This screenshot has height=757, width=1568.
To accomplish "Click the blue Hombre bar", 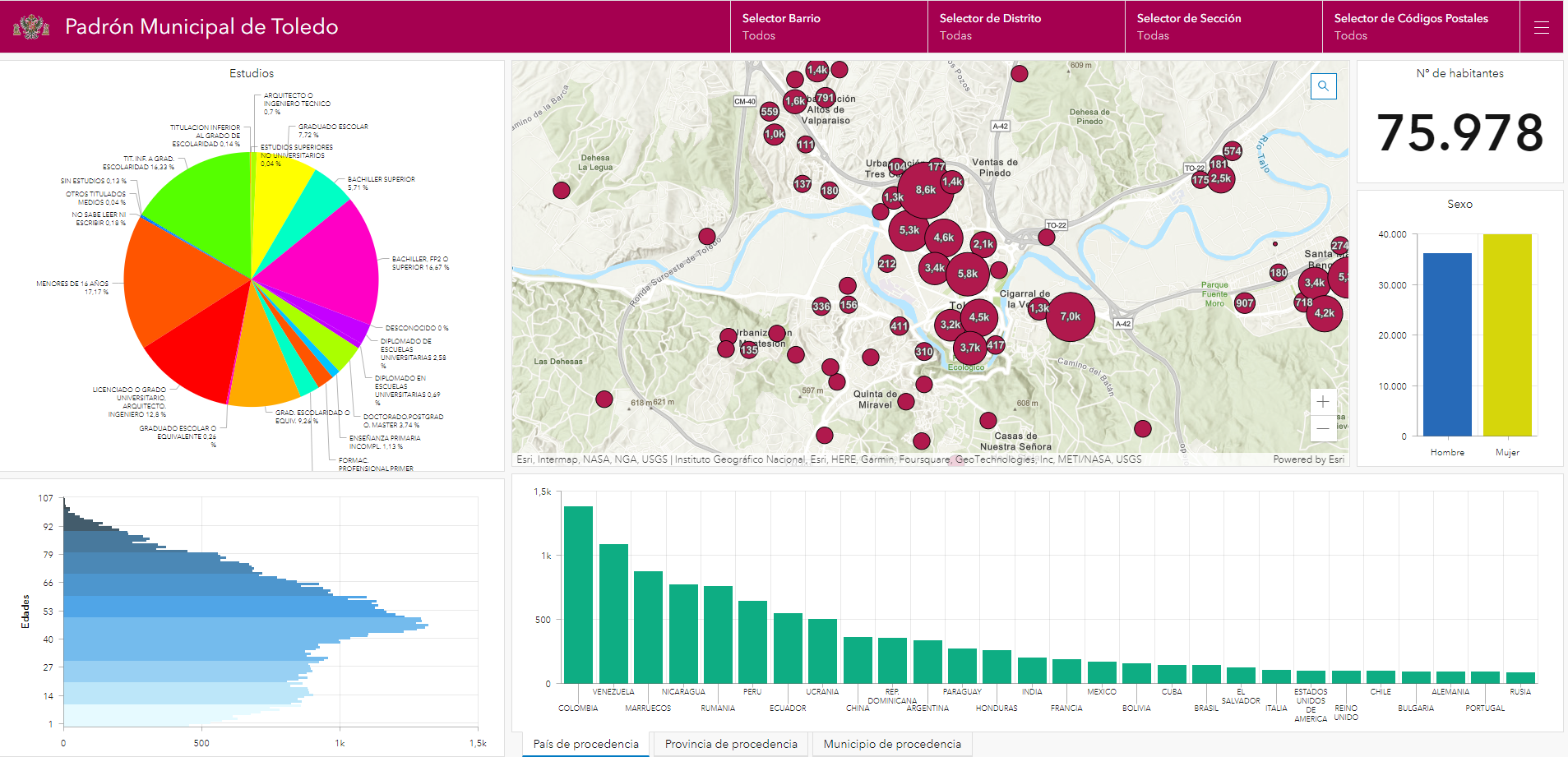I will point(1447,345).
